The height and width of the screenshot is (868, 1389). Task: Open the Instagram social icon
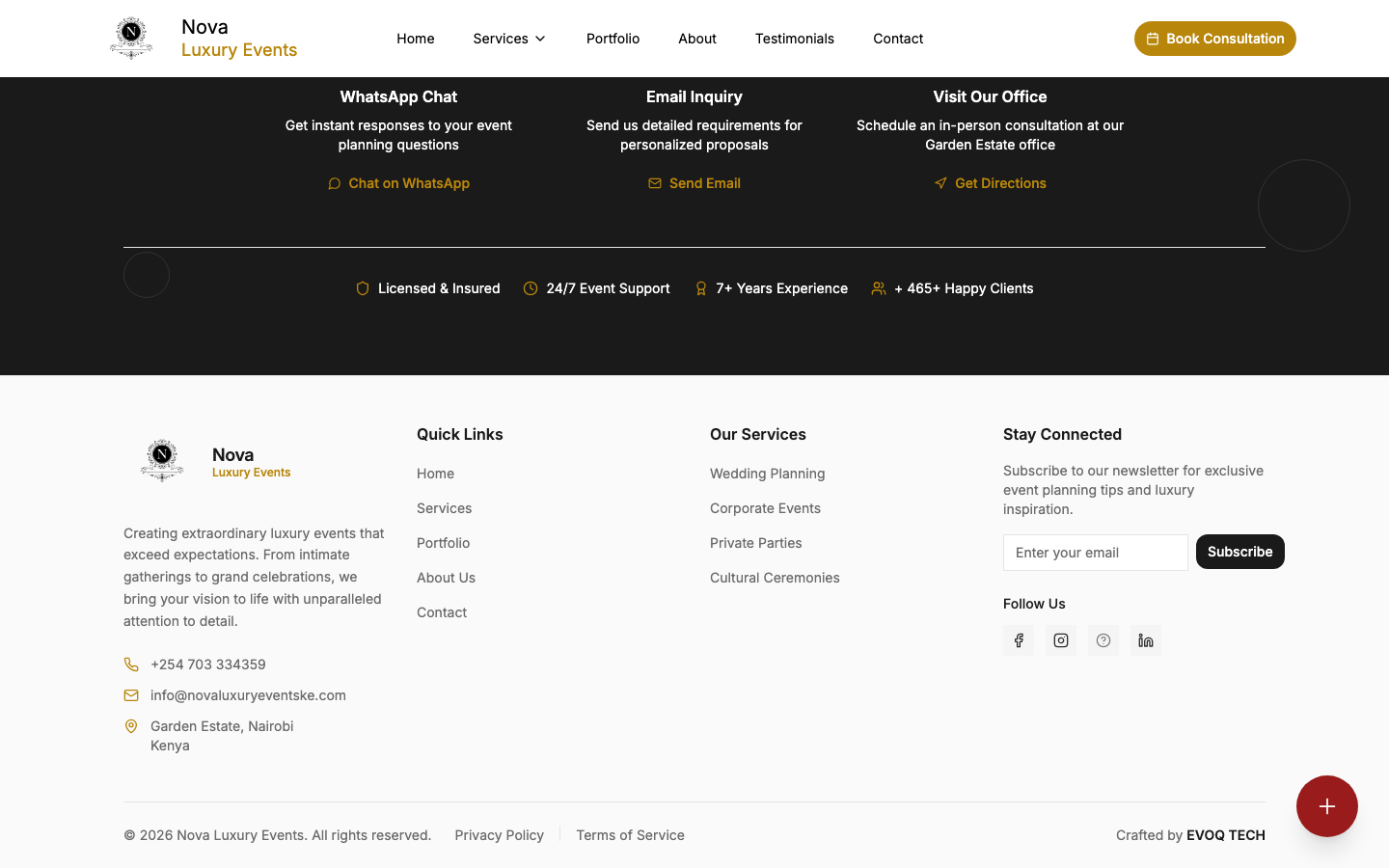[1061, 640]
